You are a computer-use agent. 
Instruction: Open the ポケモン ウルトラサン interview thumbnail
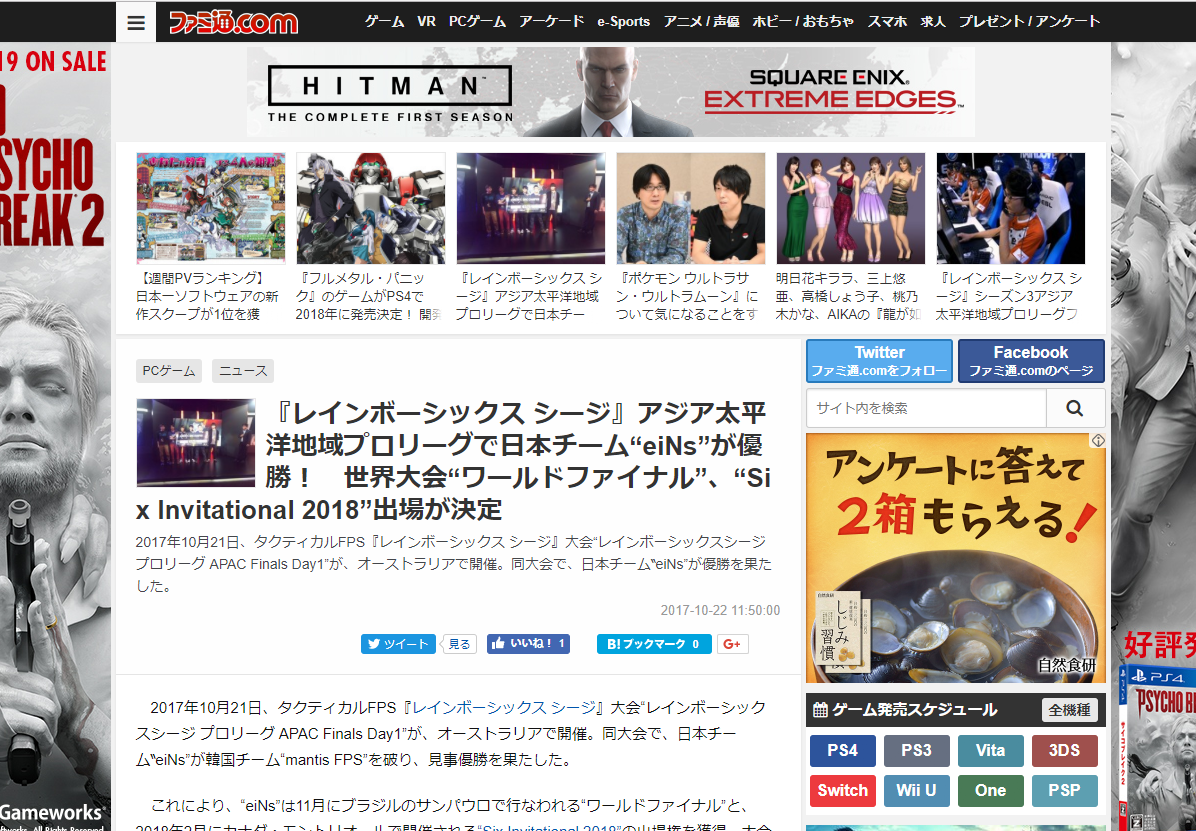[691, 208]
